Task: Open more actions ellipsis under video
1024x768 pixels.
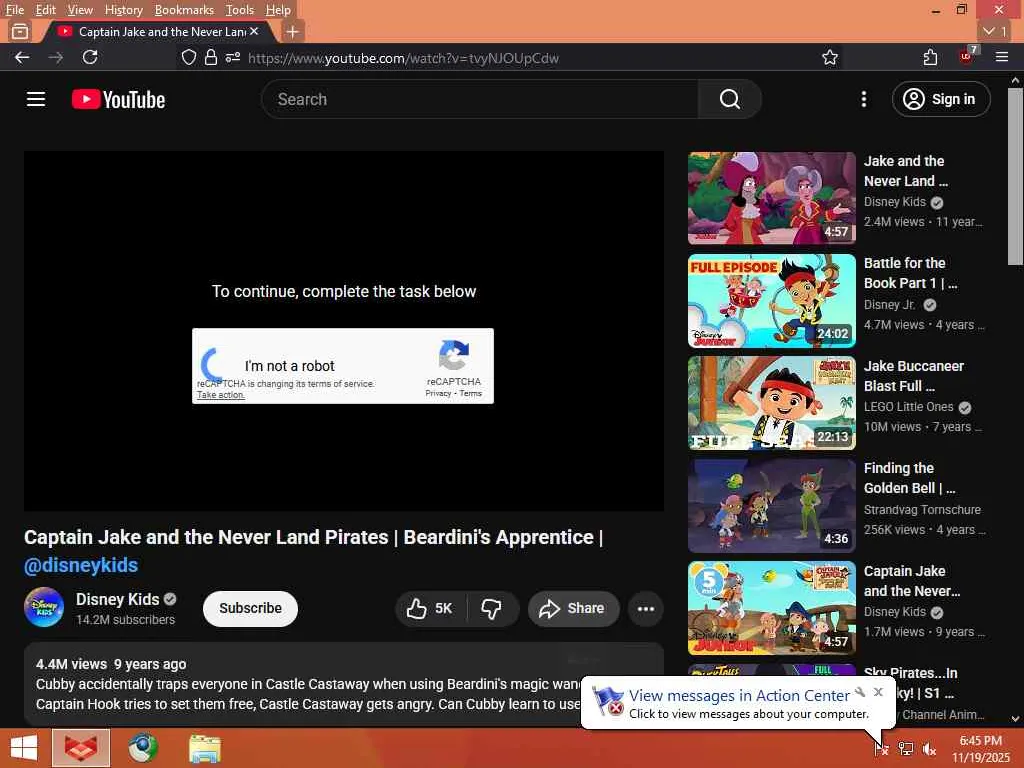Action: coord(646,609)
